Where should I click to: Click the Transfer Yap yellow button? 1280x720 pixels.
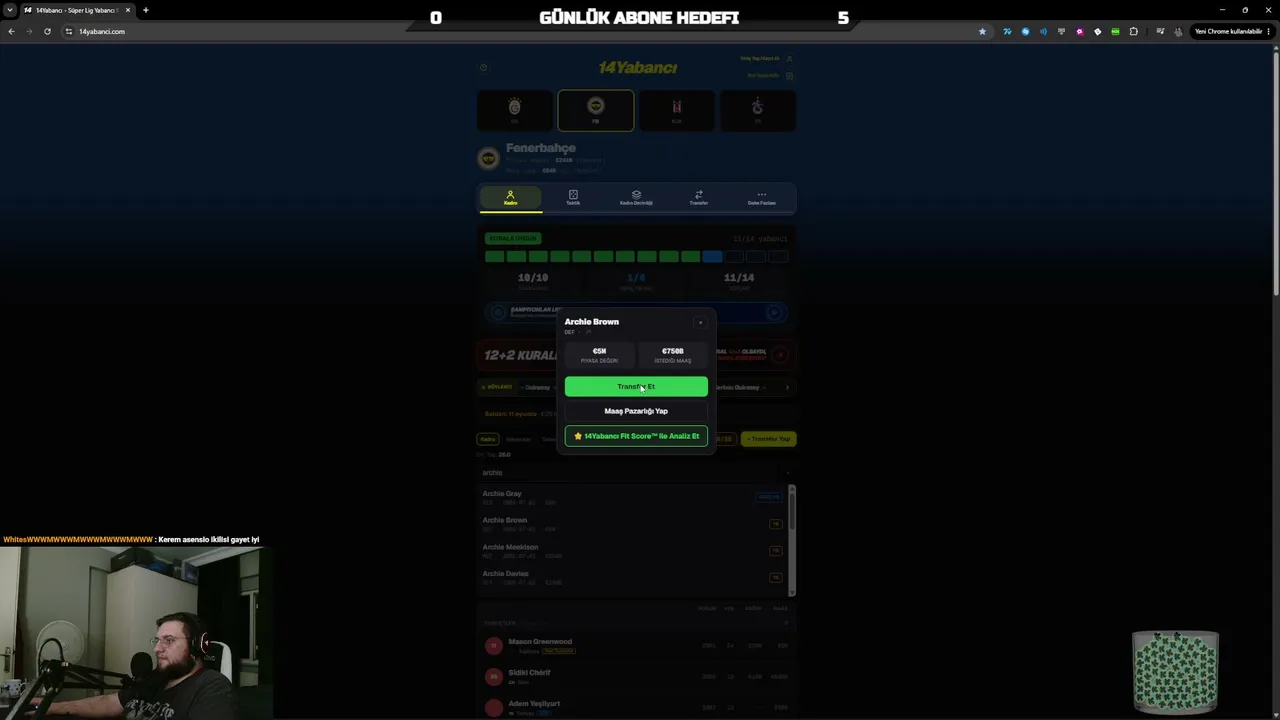click(x=769, y=438)
